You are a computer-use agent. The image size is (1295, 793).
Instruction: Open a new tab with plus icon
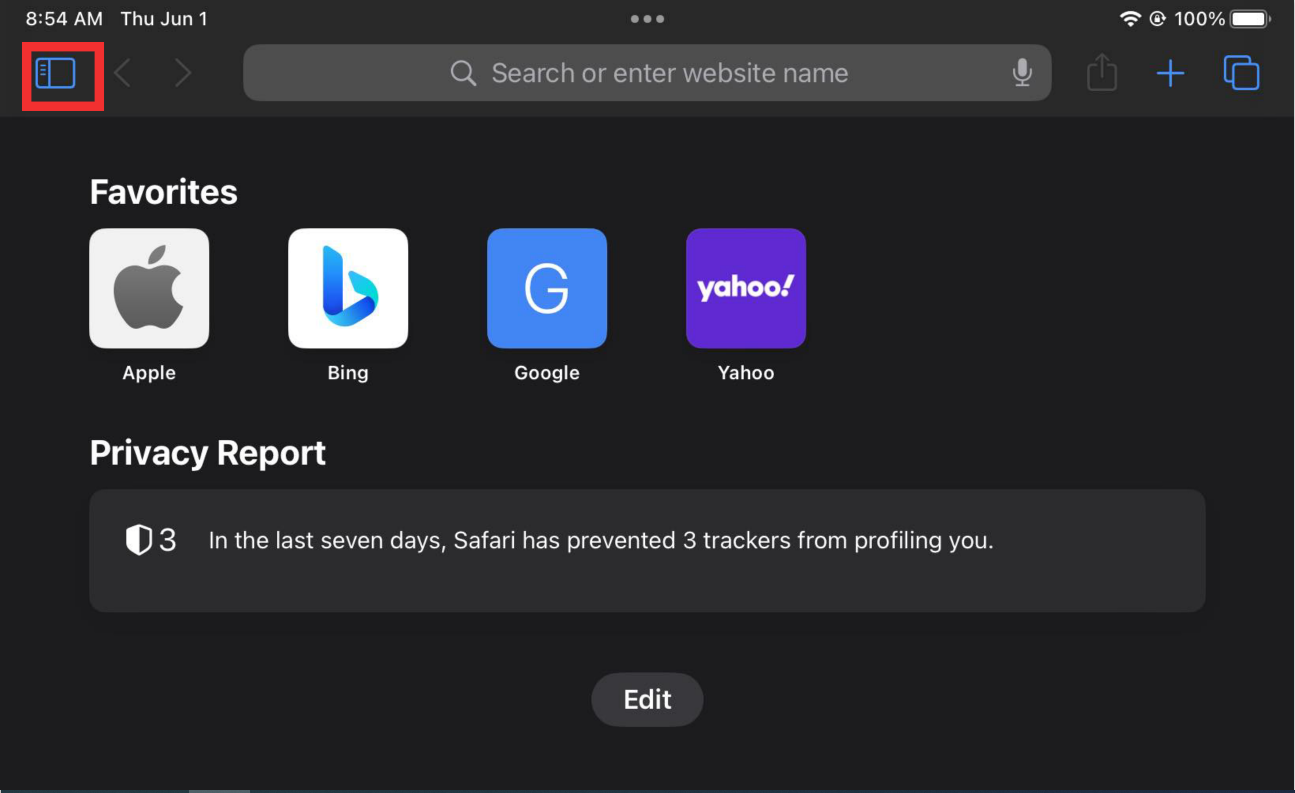point(1170,73)
